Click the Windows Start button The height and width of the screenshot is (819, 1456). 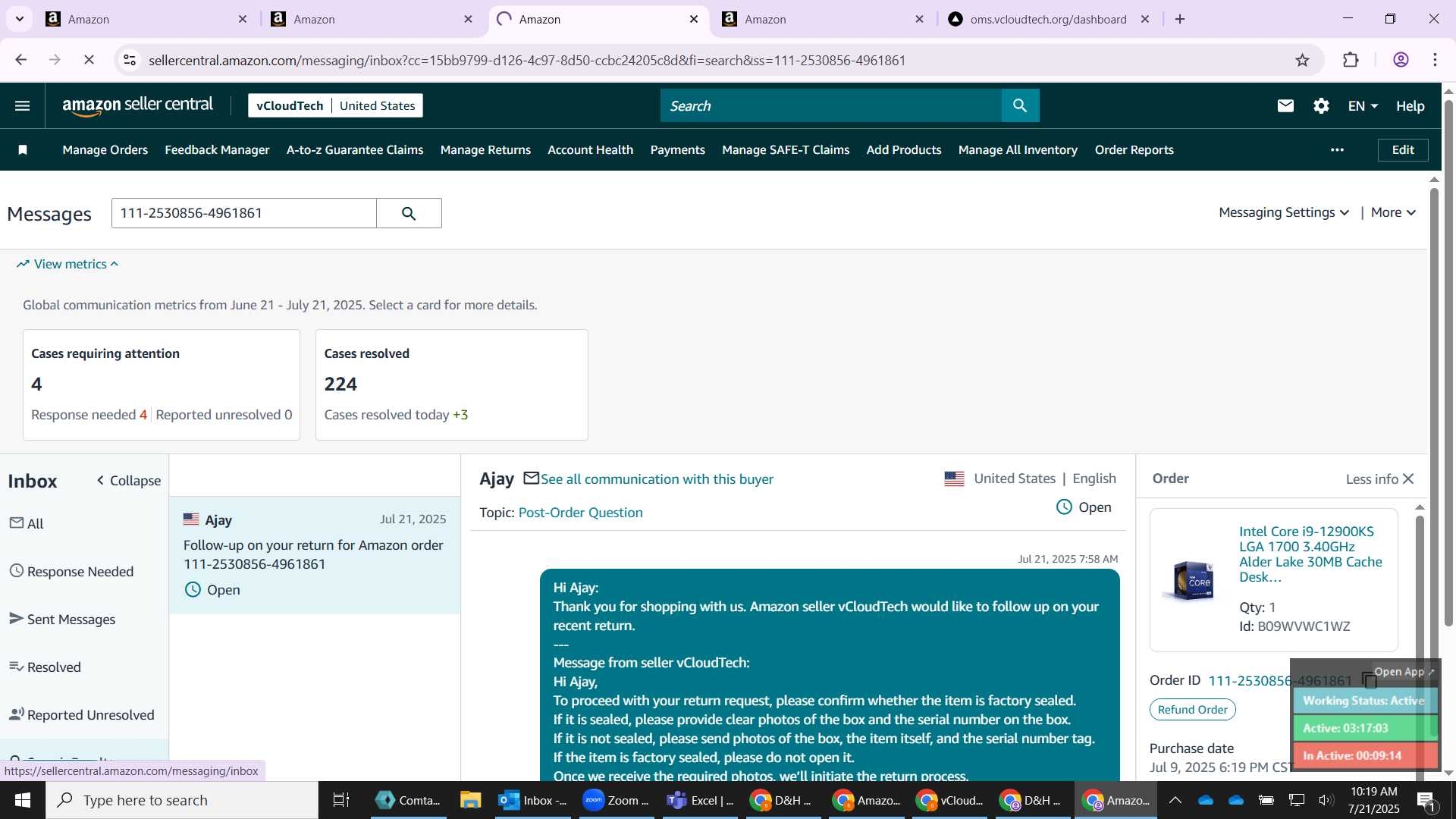22,800
